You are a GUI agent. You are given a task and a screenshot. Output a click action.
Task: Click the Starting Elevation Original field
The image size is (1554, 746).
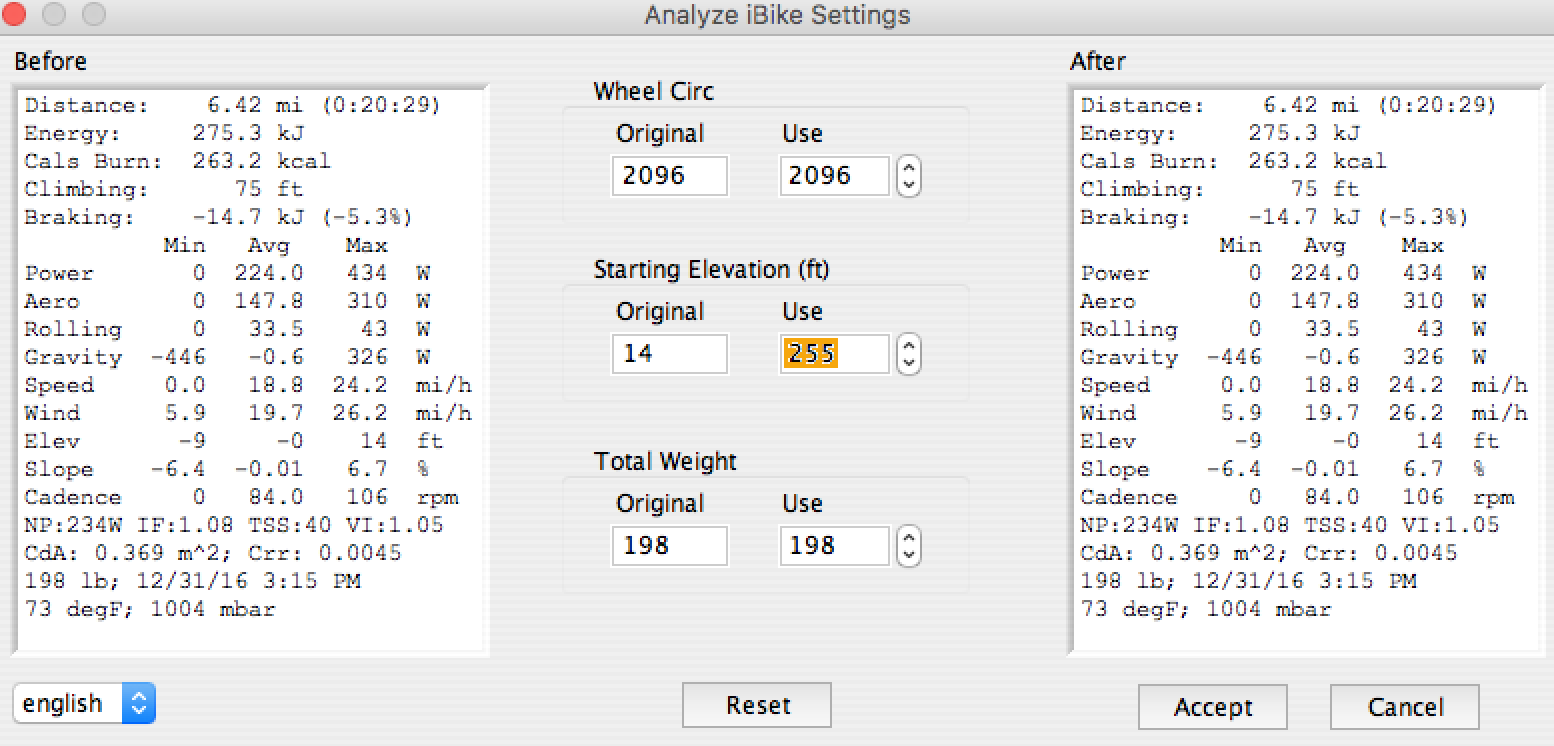tap(669, 354)
